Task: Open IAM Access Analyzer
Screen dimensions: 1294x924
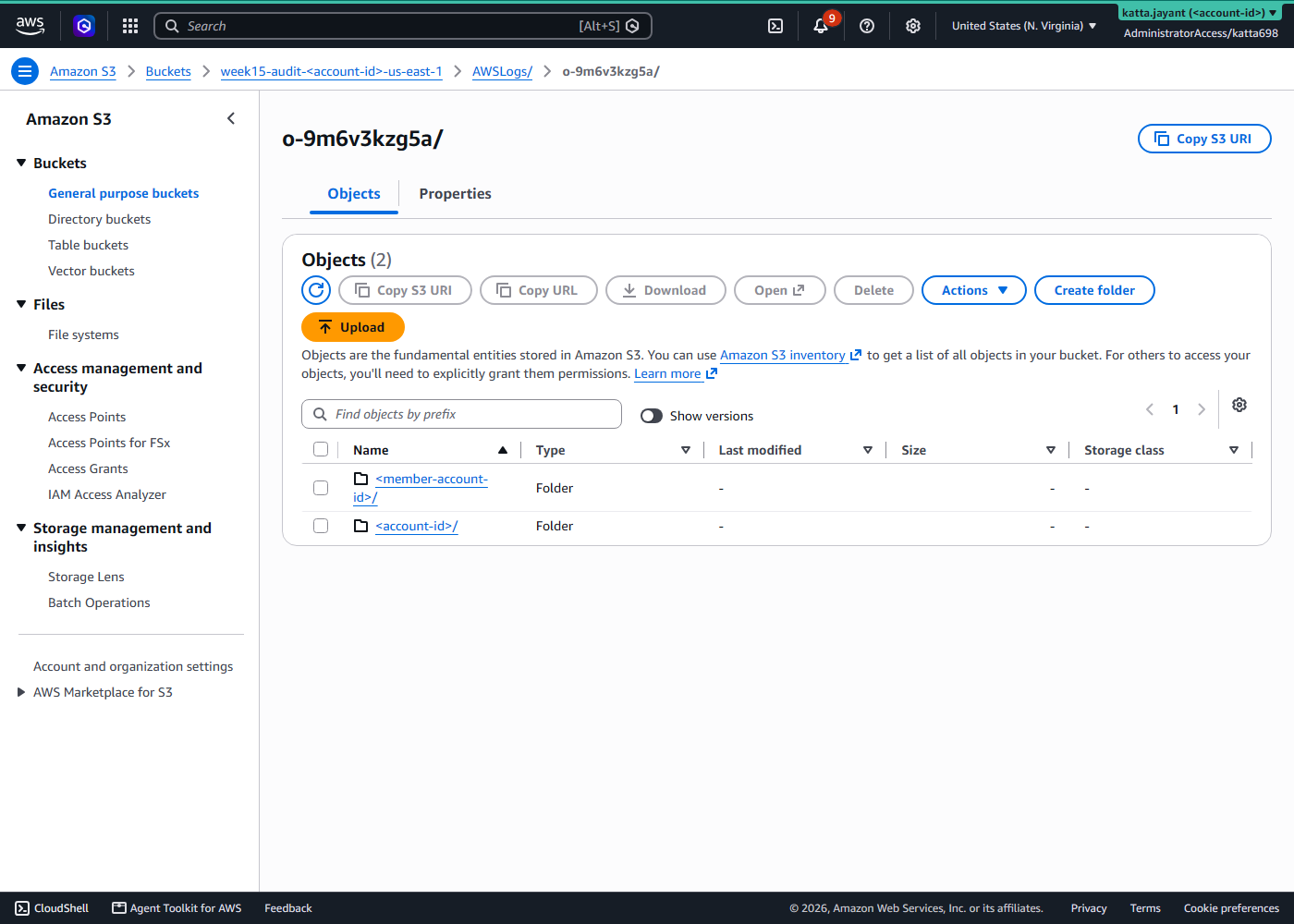Action: tap(107, 494)
